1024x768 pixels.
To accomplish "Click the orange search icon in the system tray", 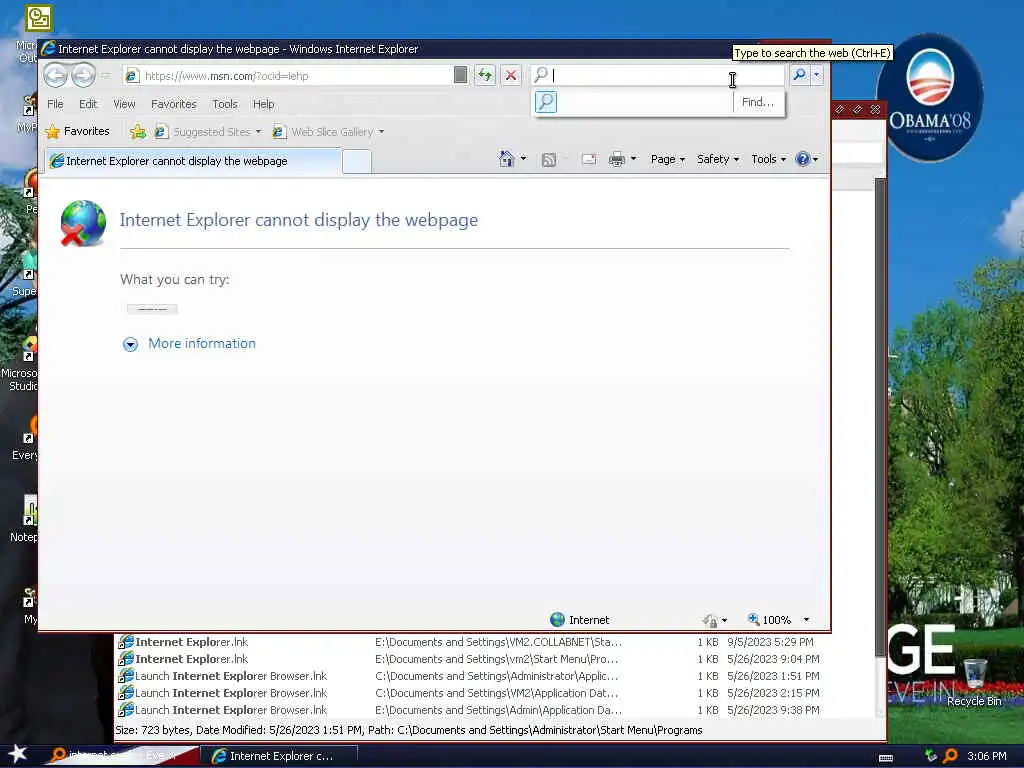I will [x=950, y=756].
